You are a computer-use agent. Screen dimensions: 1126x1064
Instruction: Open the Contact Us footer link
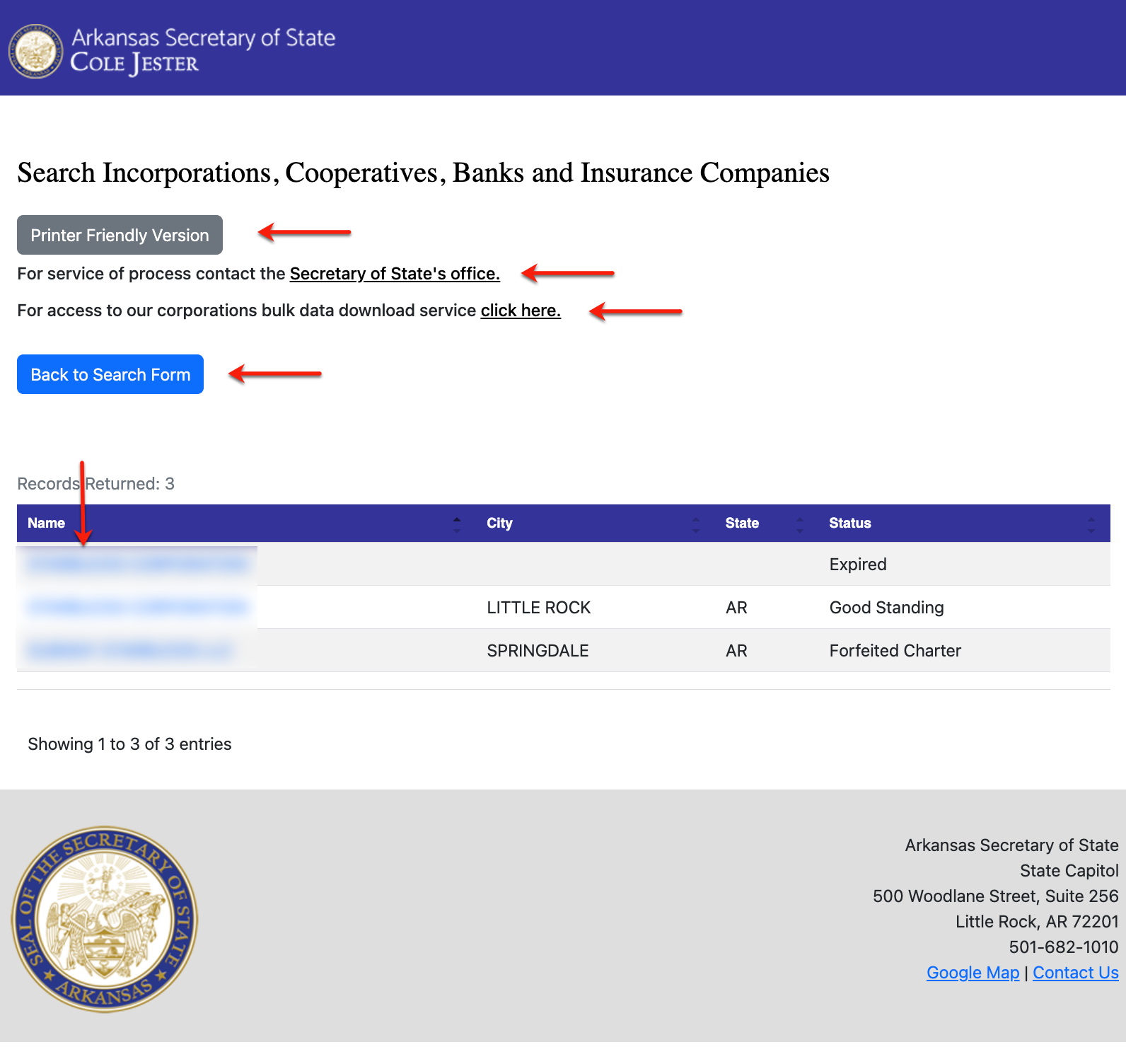(1076, 972)
